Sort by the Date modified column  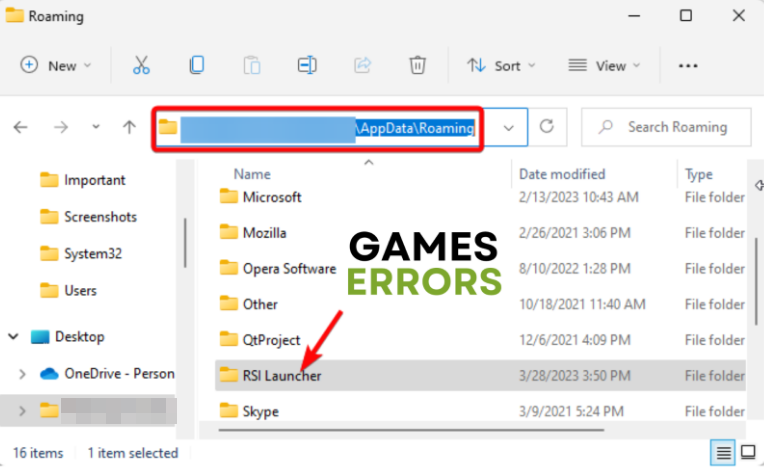pos(561,174)
